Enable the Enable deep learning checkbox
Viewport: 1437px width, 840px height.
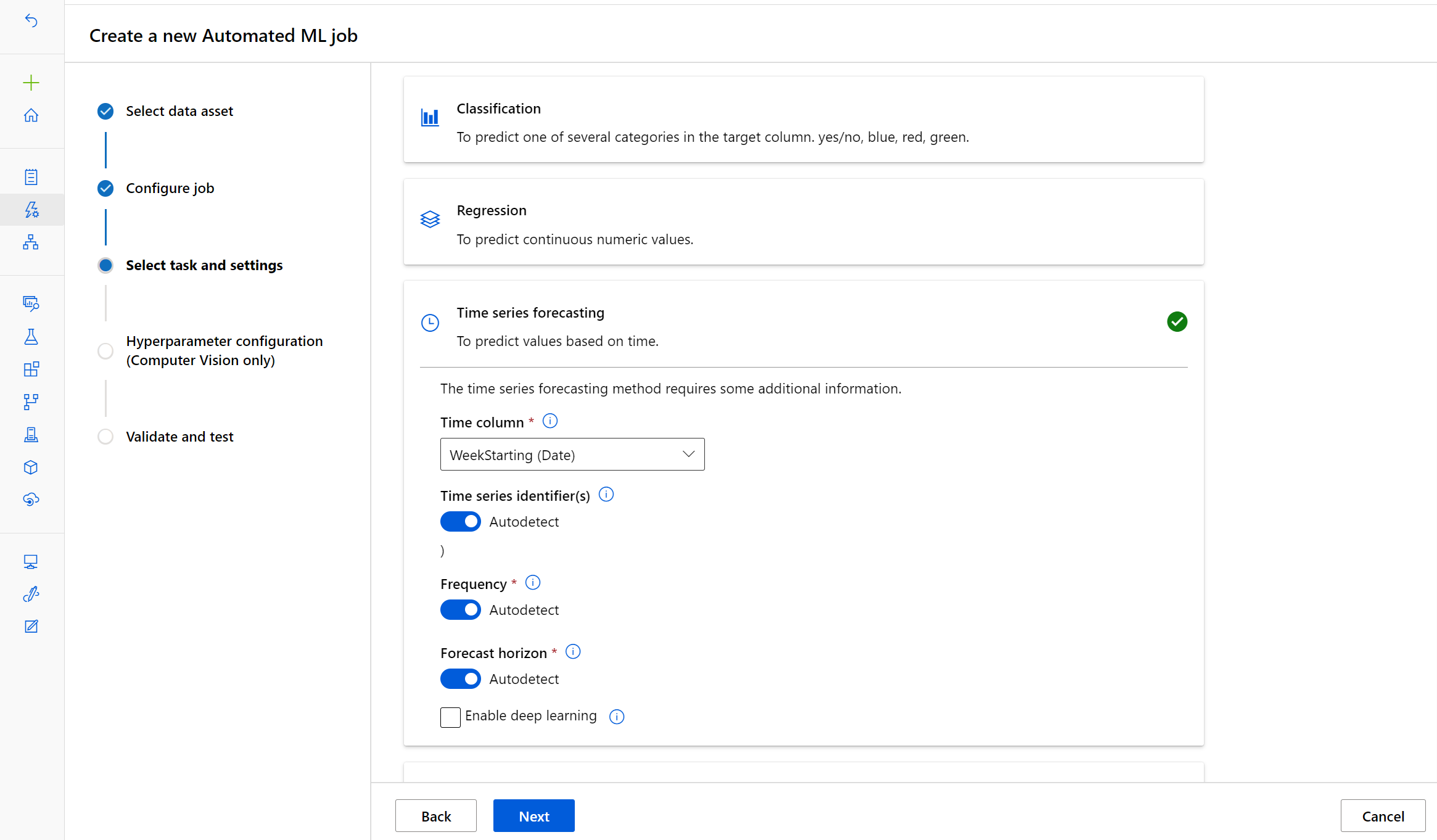pos(450,716)
